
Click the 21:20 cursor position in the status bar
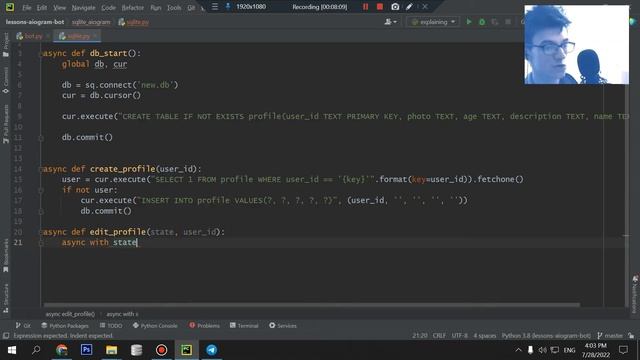tap(420, 336)
